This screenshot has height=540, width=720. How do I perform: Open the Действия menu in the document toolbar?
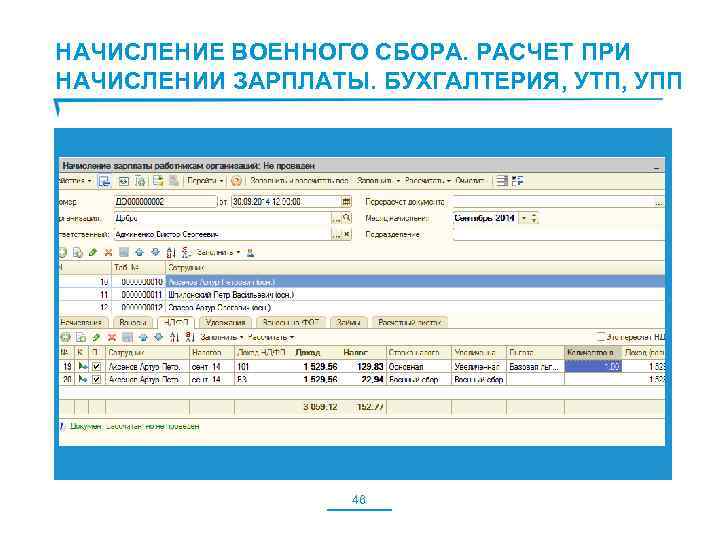click(76, 181)
